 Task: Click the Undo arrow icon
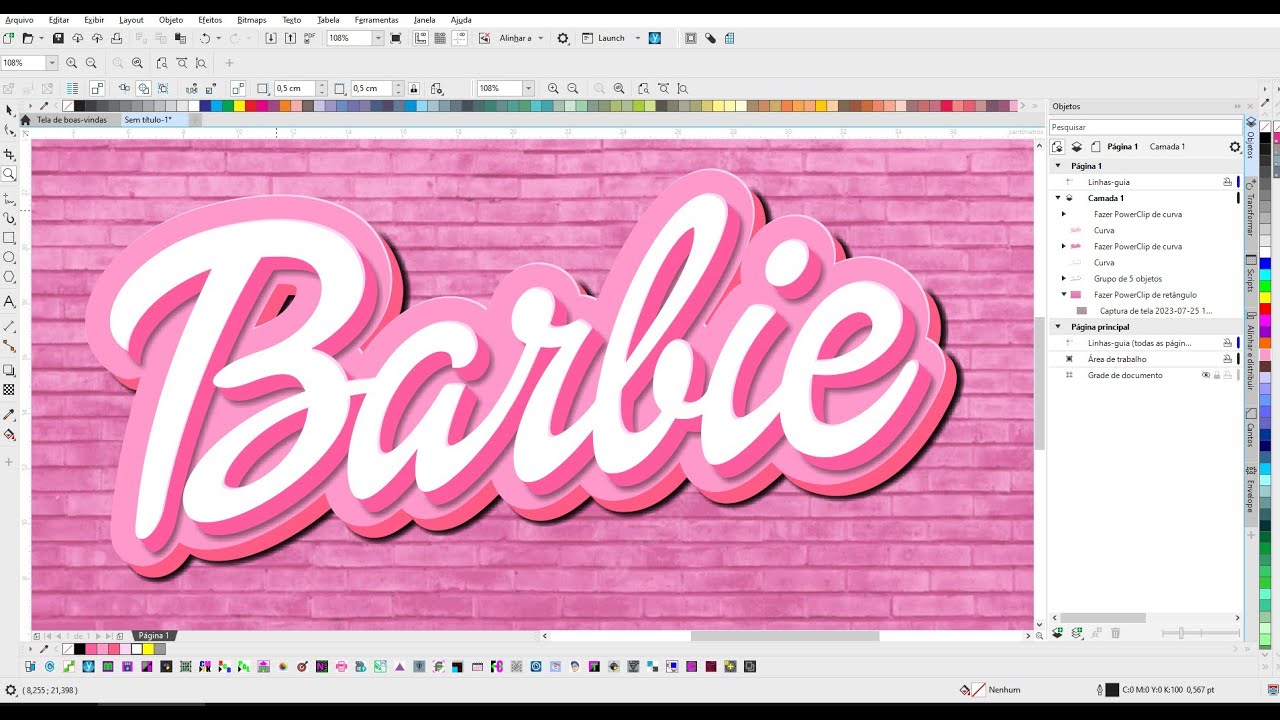pos(204,38)
